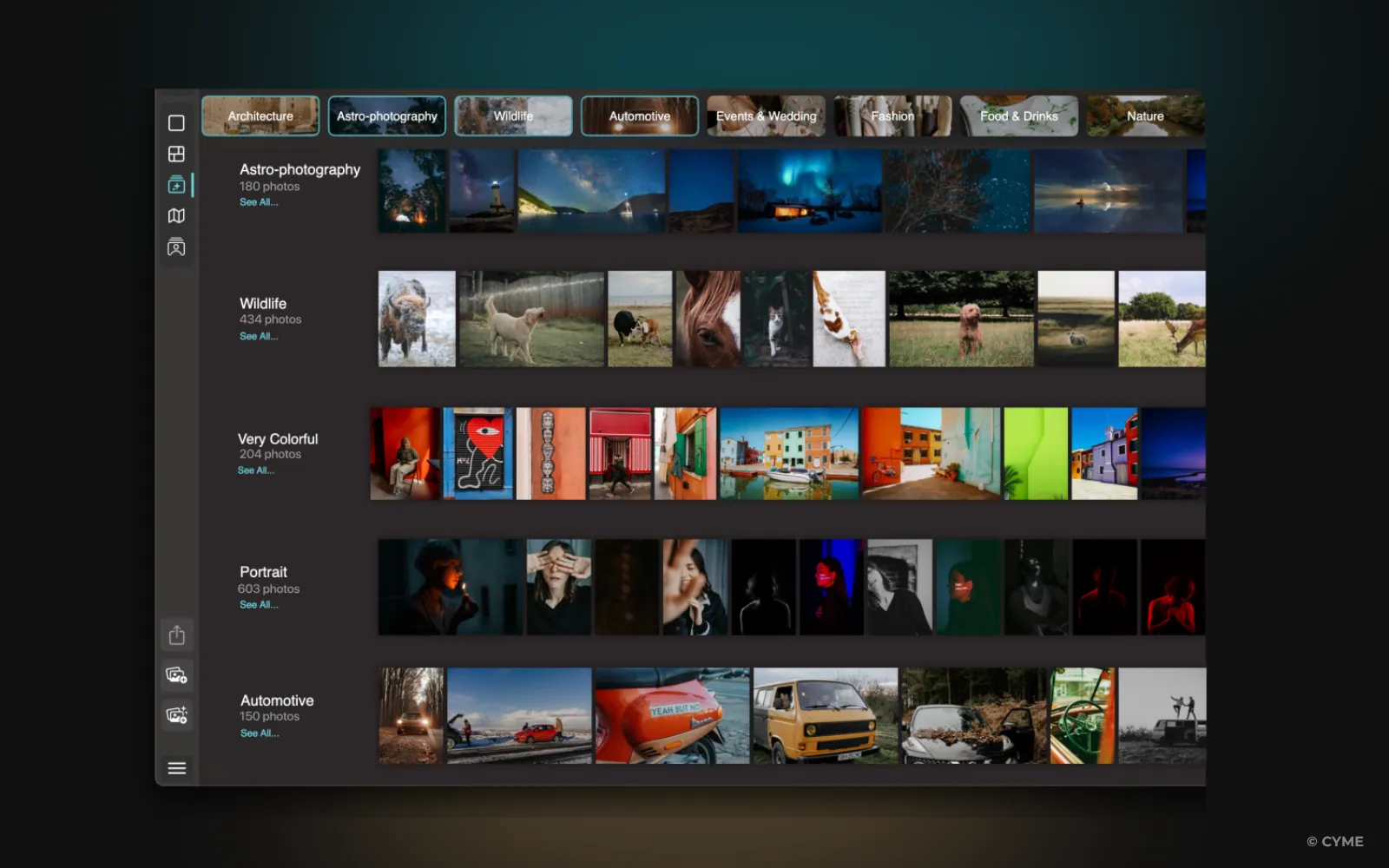Open the person seated by red wall photo
1389x868 pixels.
click(x=405, y=453)
